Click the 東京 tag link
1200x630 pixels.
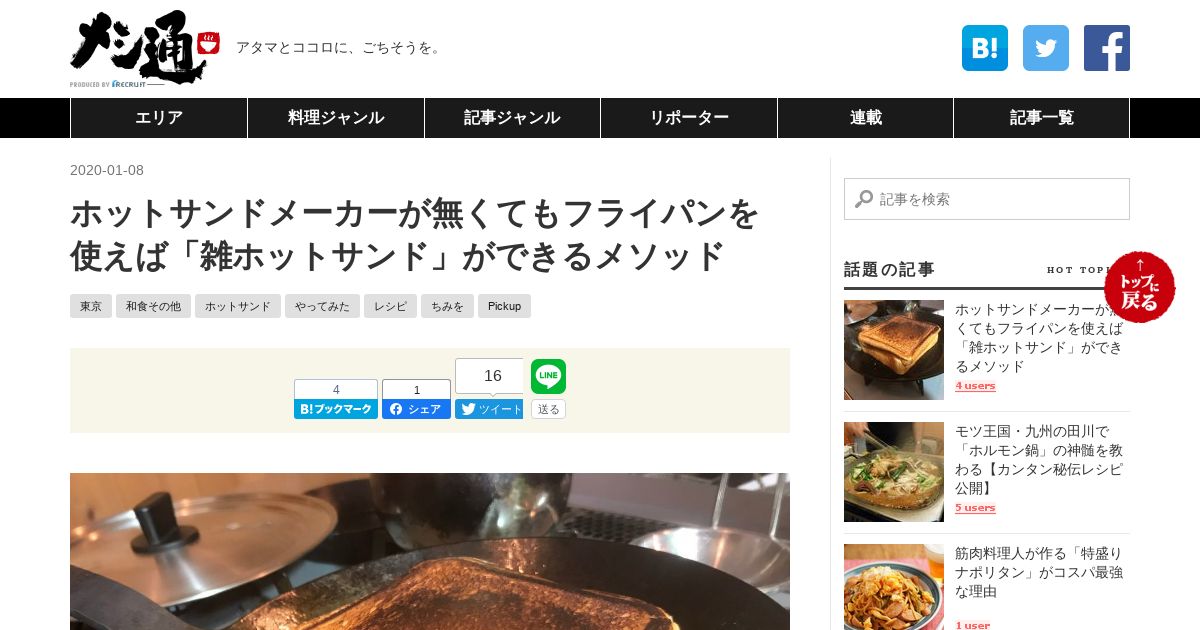[91, 306]
